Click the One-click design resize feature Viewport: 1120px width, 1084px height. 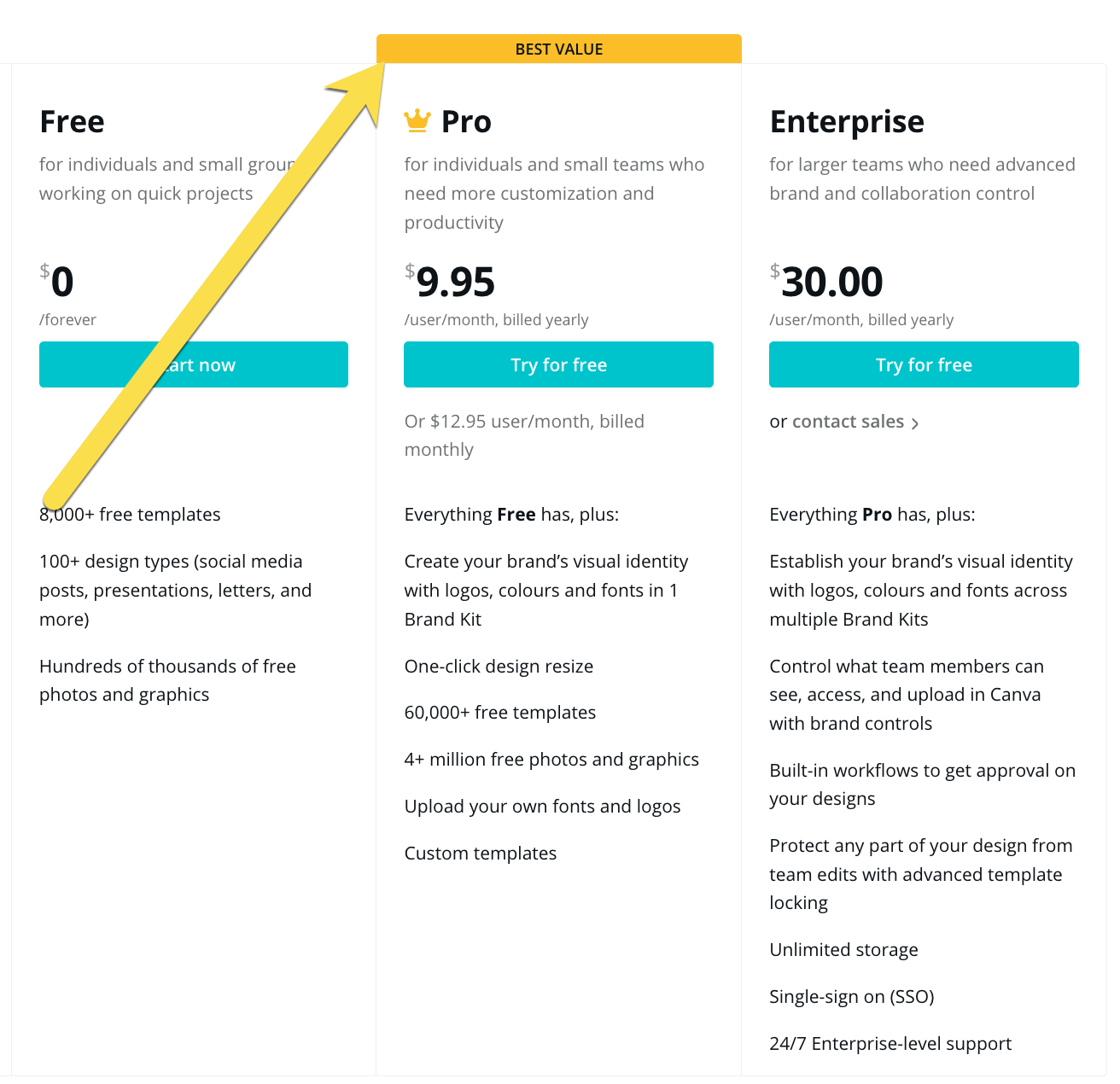coord(499,667)
